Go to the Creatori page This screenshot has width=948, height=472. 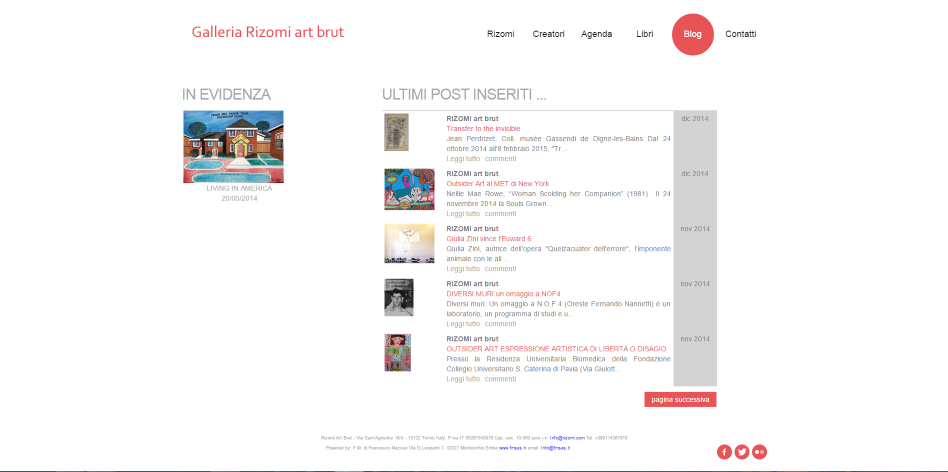click(548, 34)
